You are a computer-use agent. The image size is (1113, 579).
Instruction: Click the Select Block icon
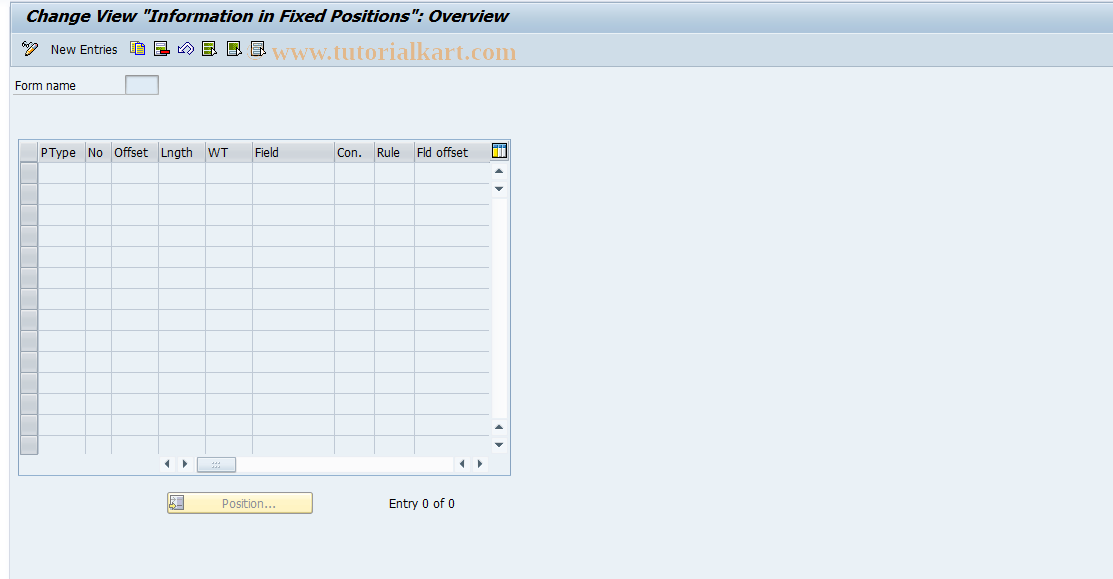pos(234,48)
